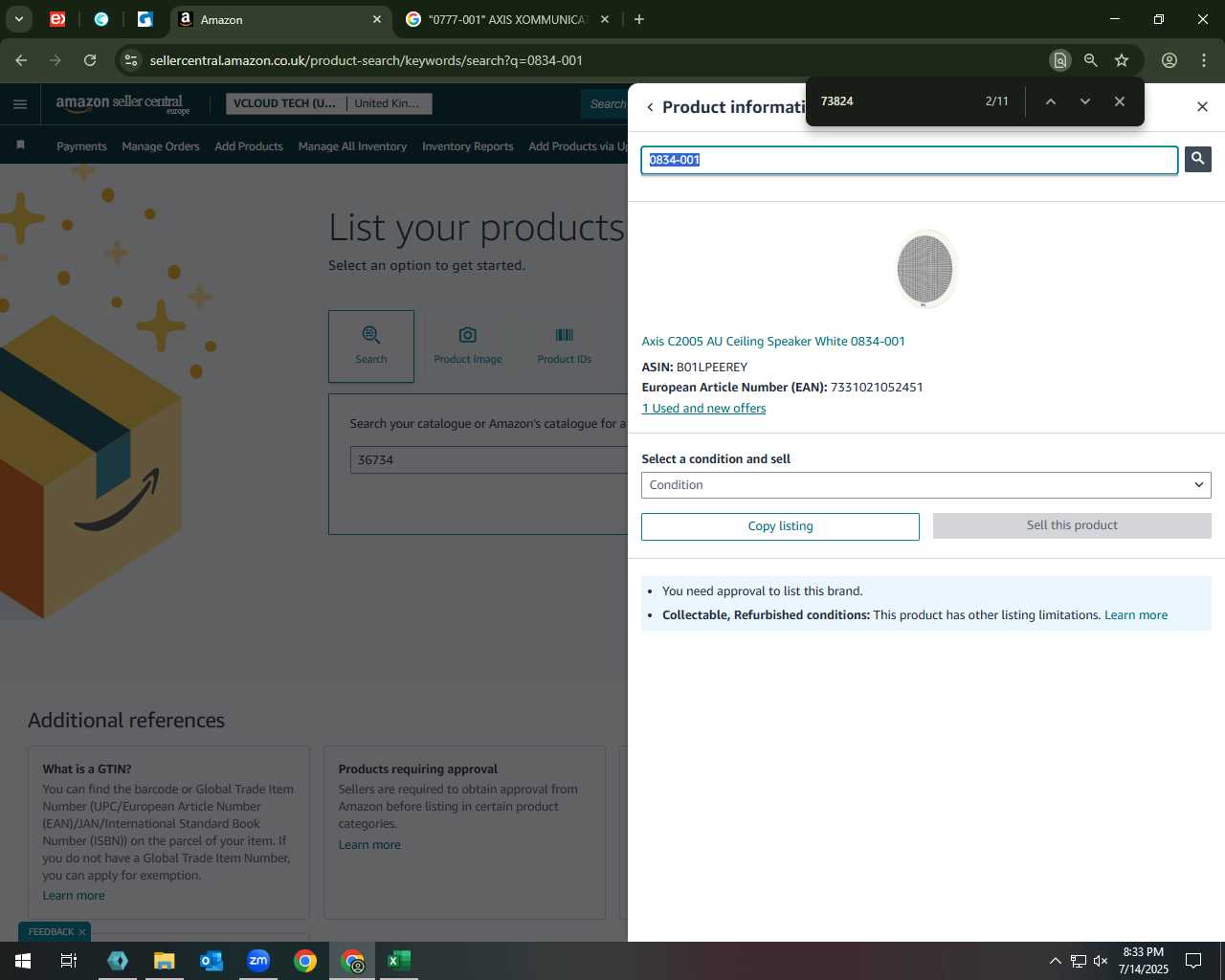This screenshot has width=1225, height=980.
Task: Go back in Product information panel
Action: tap(650, 107)
